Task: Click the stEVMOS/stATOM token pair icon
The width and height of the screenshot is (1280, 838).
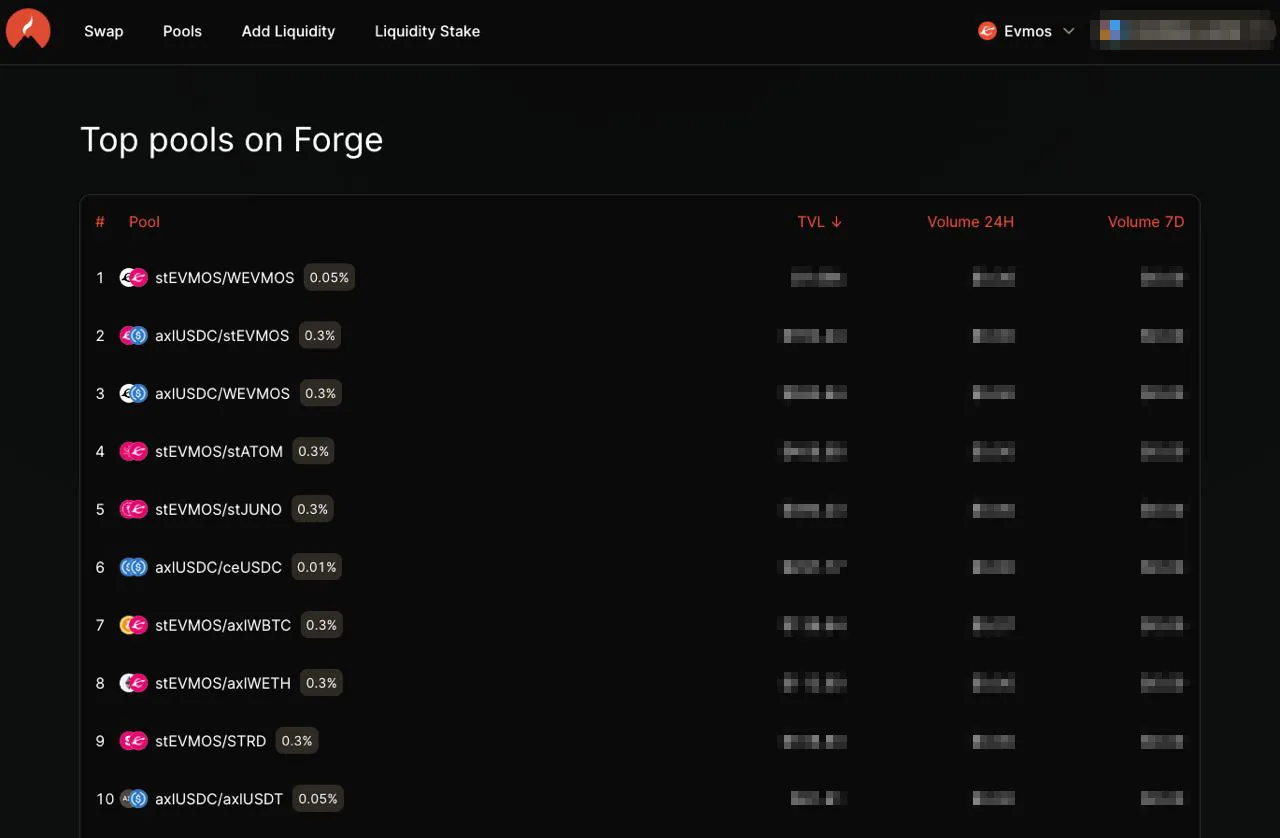Action: (x=133, y=452)
